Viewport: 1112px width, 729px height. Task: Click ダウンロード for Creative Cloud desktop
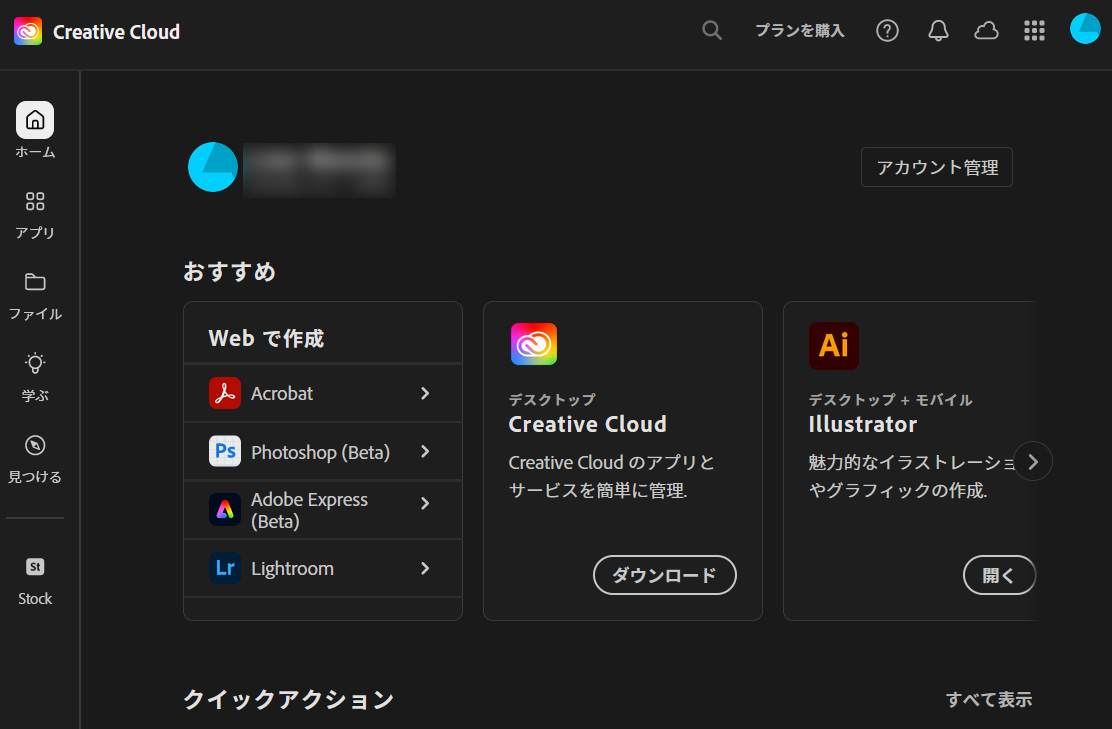665,575
